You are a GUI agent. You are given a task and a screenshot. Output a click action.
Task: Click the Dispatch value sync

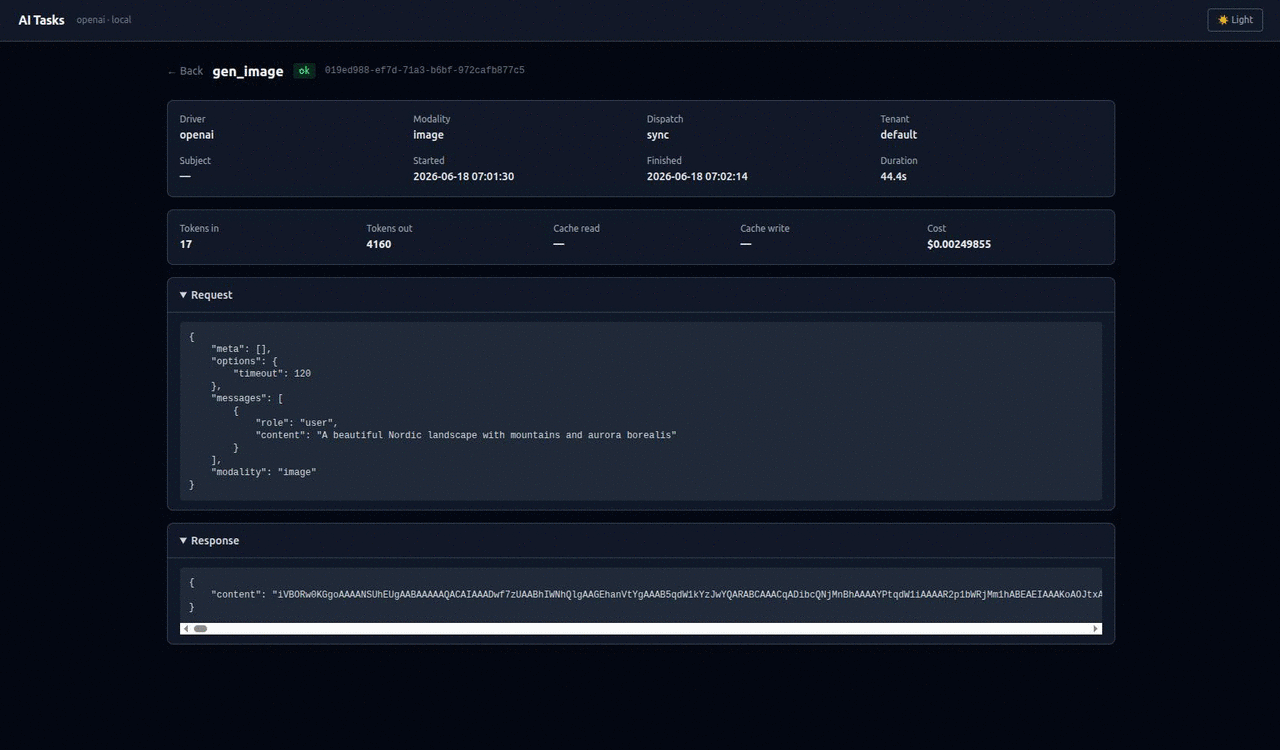click(658, 135)
